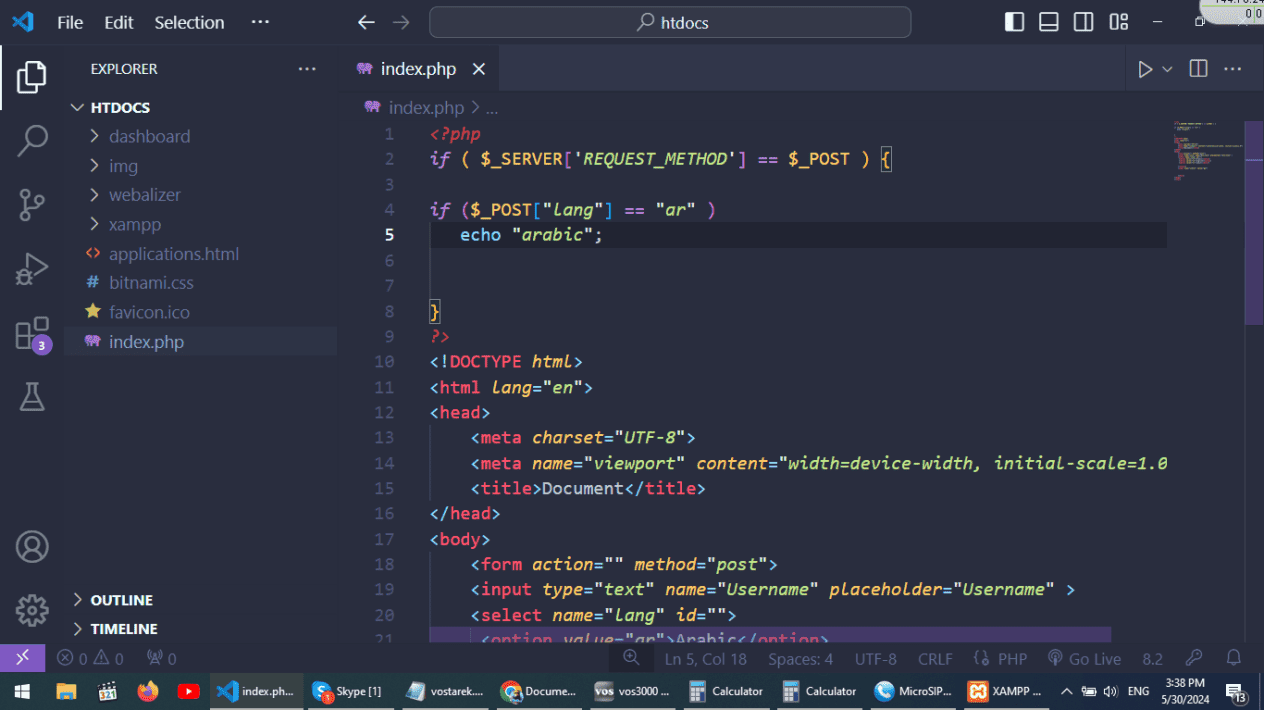Go forward with the right arrow

click(x=401, y=22)
